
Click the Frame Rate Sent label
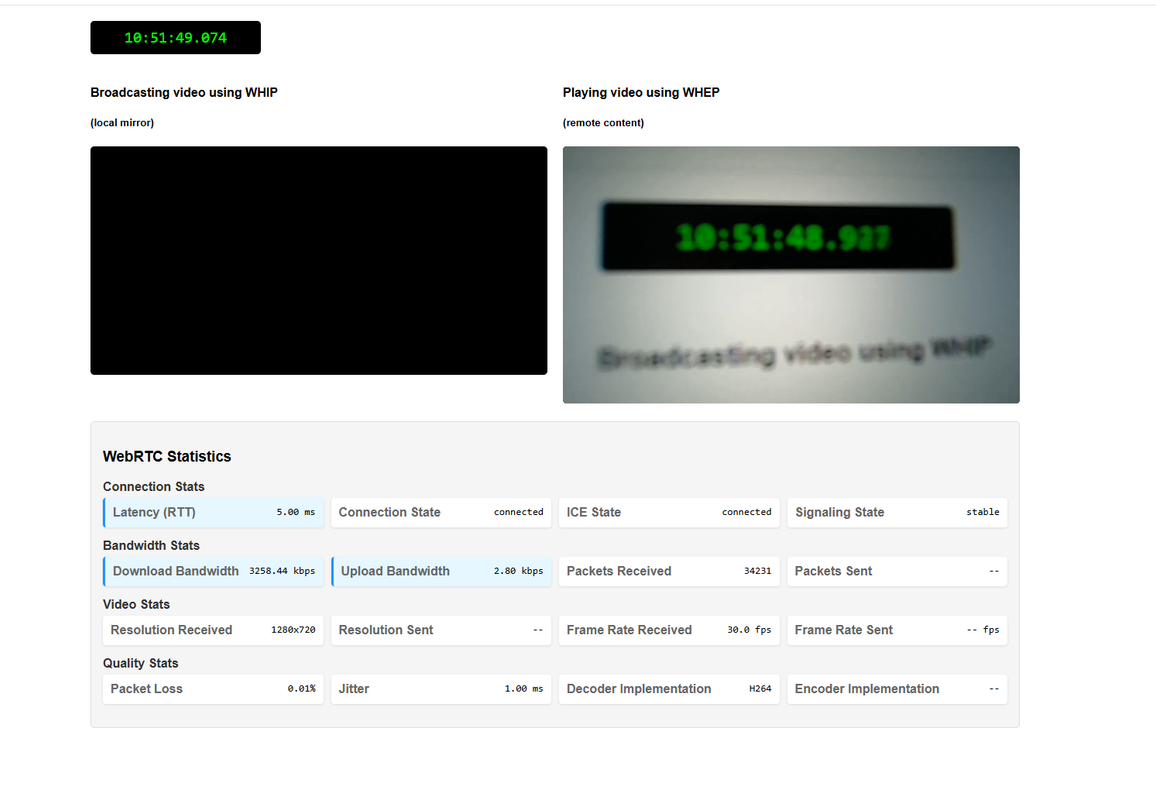click(843, 630)
